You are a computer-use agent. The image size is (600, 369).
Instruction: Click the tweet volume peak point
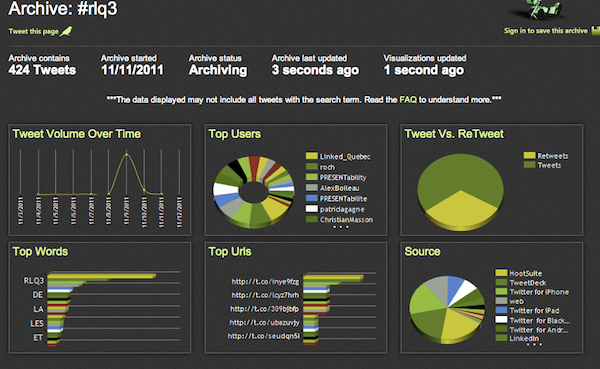click(x=127, y=155)
